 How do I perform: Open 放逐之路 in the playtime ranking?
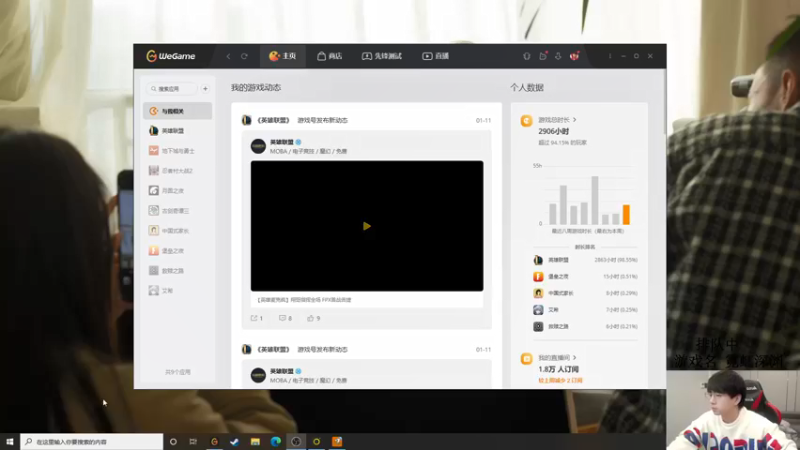(585, 327)
